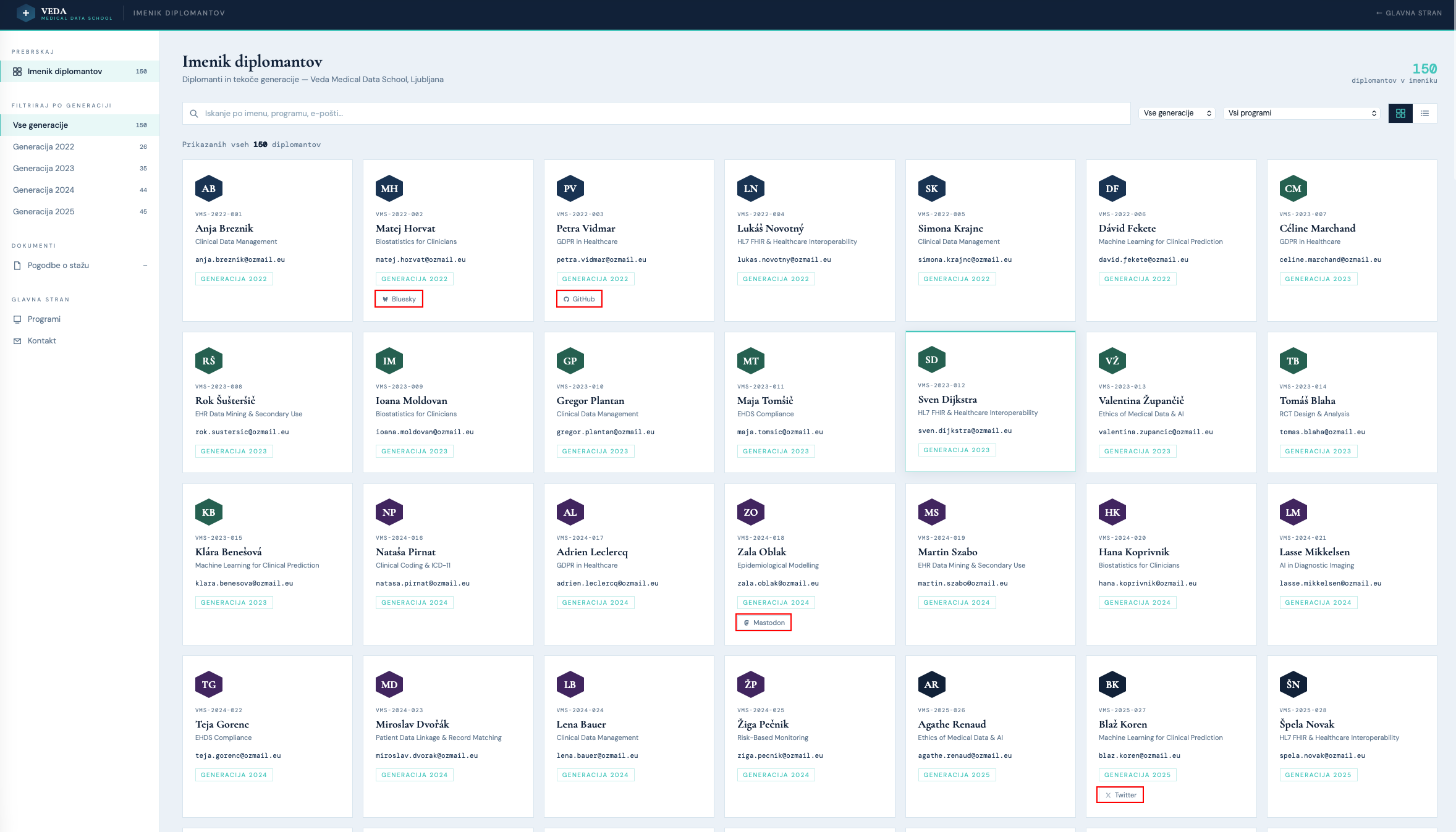This screenshot has height=832, width=1456.
Task: Click the IM avatar of Ioana Moldovan
Action: 389,361
